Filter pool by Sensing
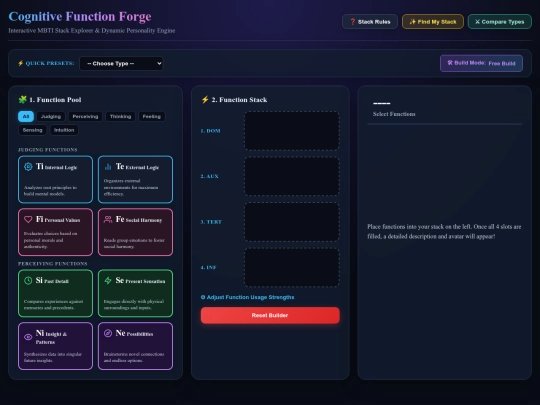Image resolution: width=540 pixels, height=405 pixels. click(32, 130)
